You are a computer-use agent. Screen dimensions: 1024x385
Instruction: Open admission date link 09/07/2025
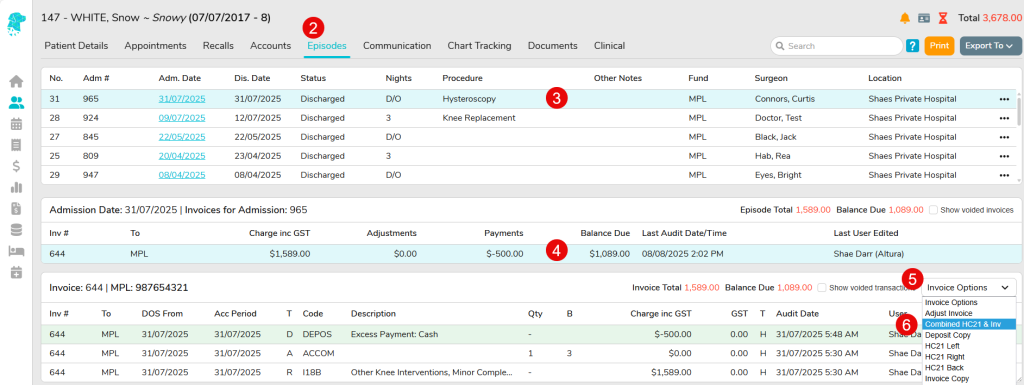(x=182, y=118)
